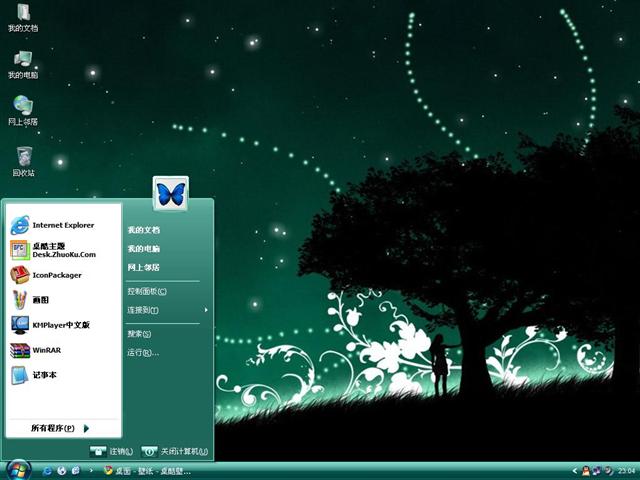The width and height of the screenshot is (640, 480).
Task: Open WinRAR from the Start menu
Action: tap(45, 350)
